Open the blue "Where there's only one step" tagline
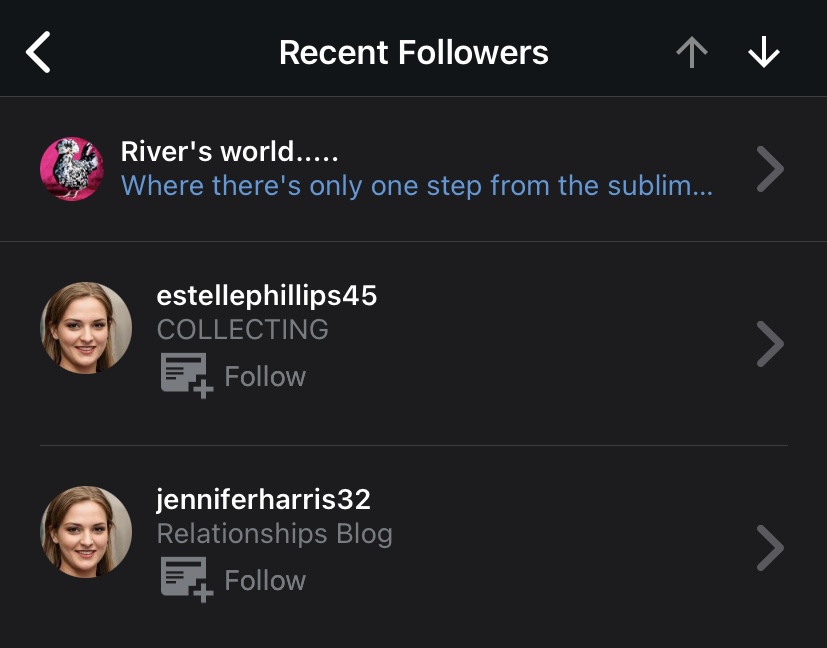The width and height of the screenshot is (827, 648). pyautogui.click(x=416, y=186)
